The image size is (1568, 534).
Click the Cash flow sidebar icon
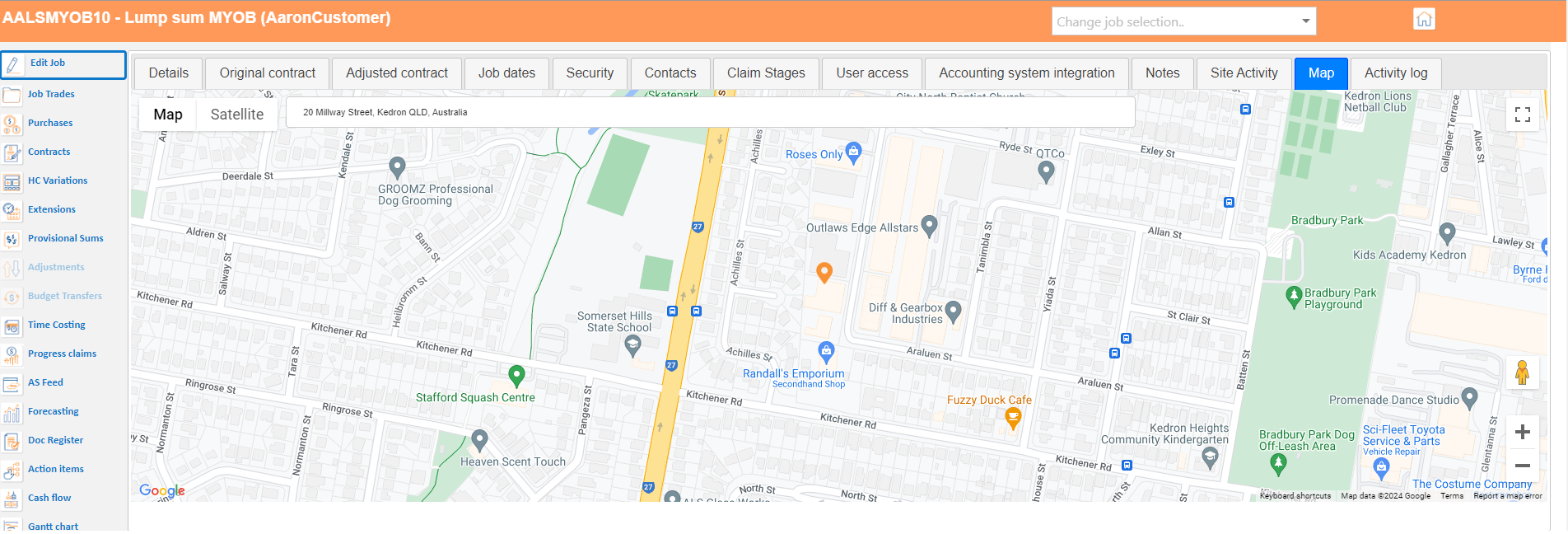click(x=12, y=499)
